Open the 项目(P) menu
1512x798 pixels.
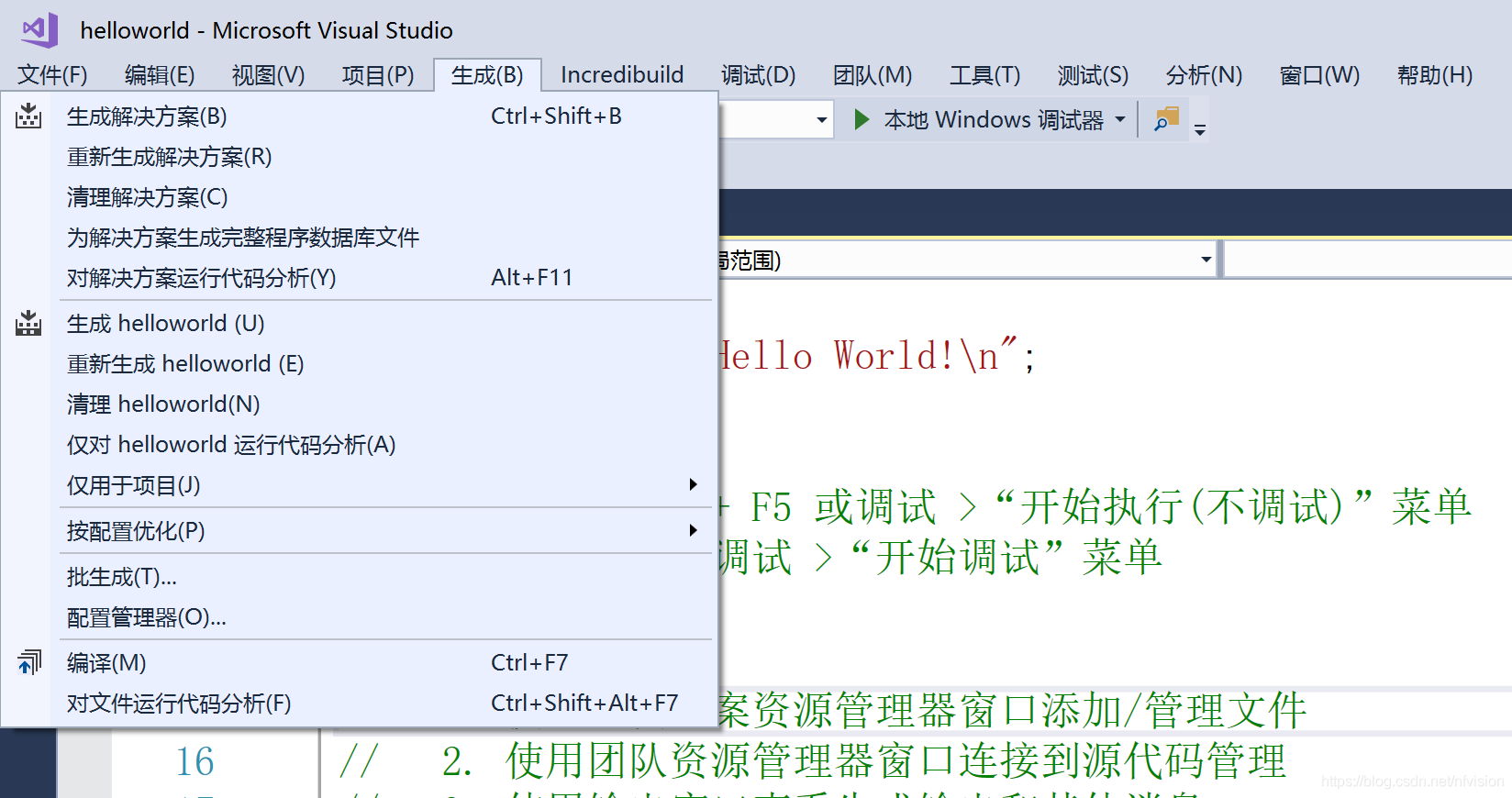click(378, 75)
